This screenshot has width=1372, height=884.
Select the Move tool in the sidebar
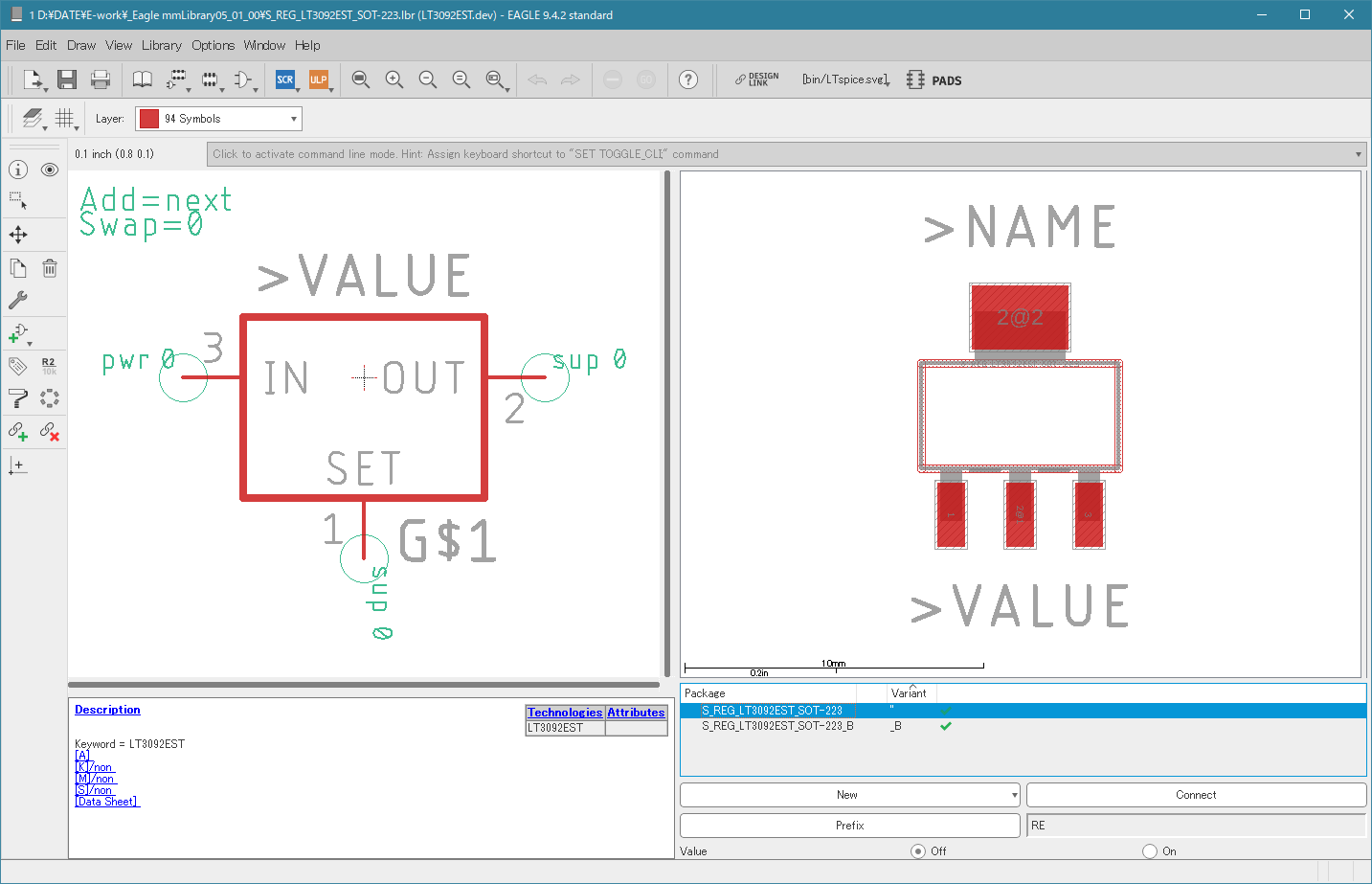coord(18,235)
